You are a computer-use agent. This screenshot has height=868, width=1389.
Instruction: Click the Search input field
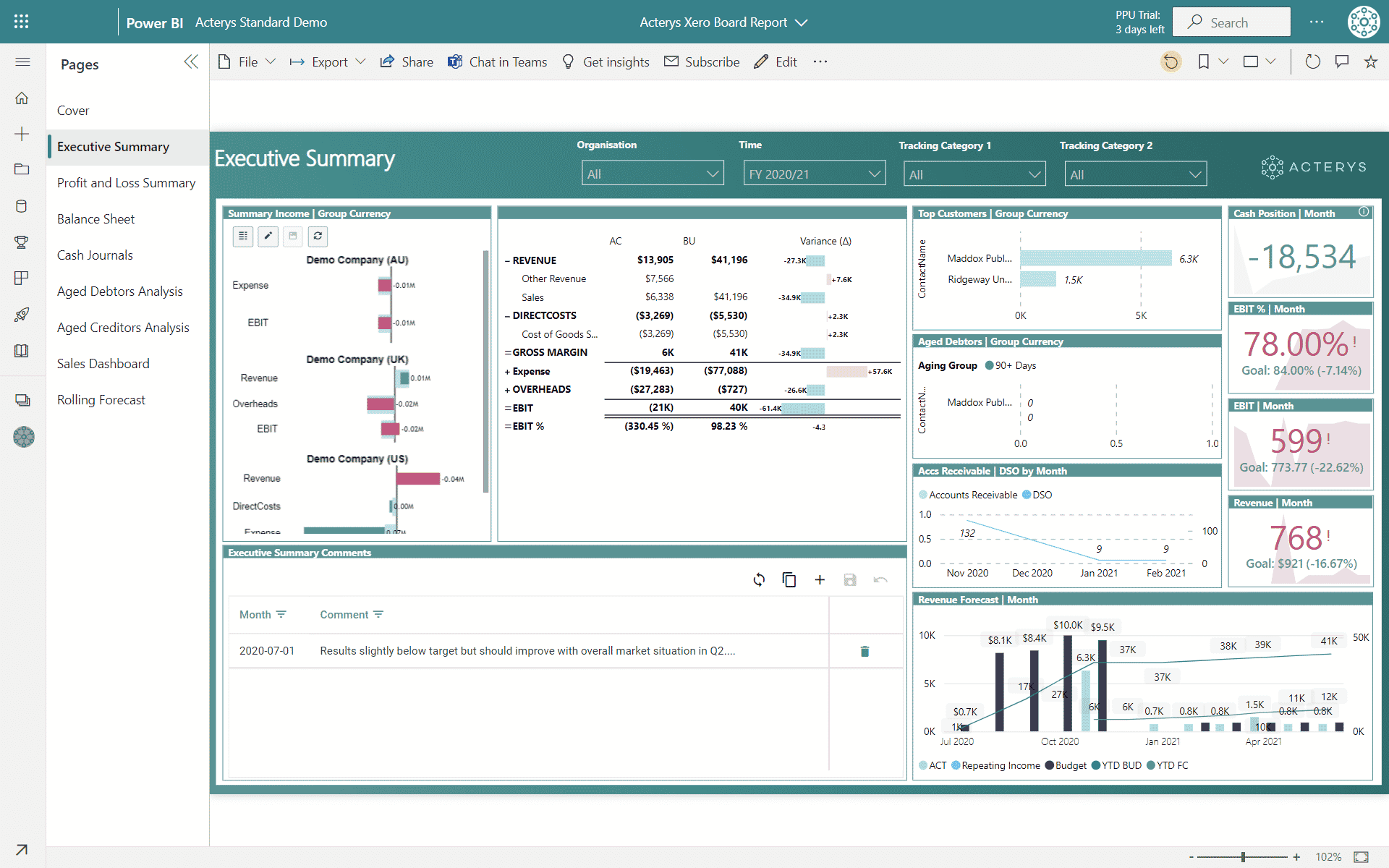(x=1231, y=22)
